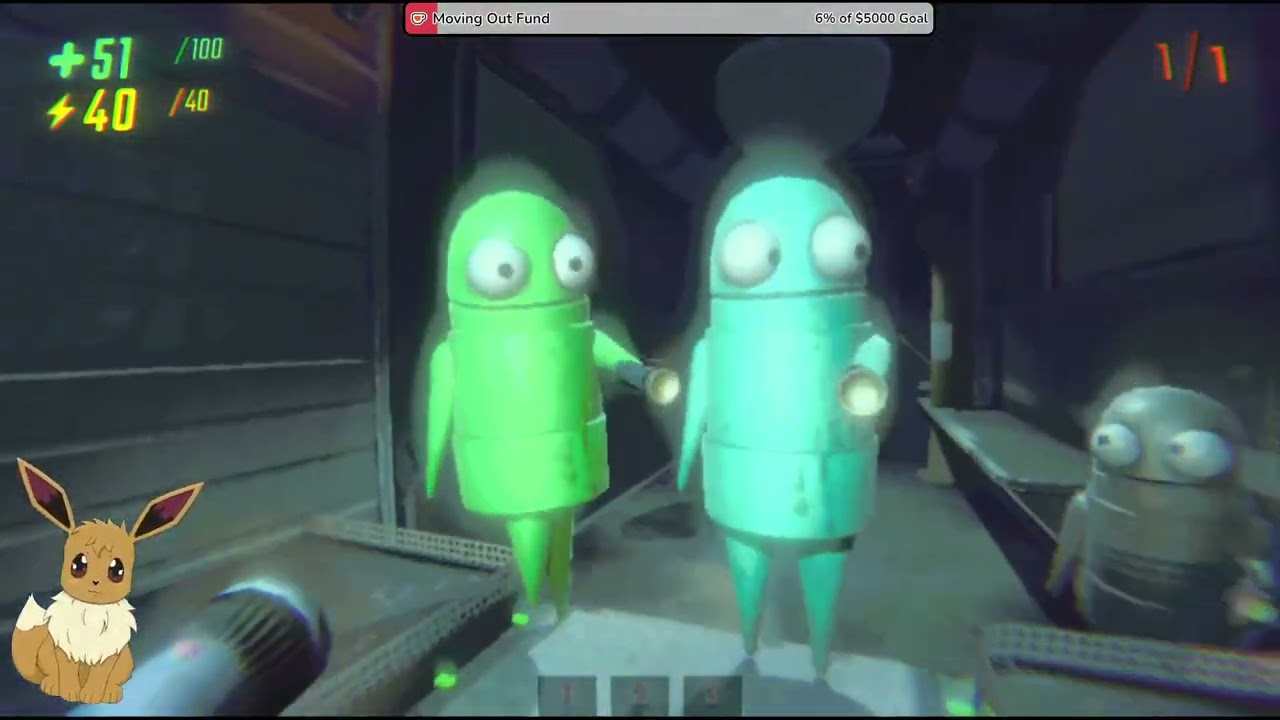This screenshot has width=1280, height=720.
Task: Click the "6% of $5000 Goal" text
Action: (871, 18)
